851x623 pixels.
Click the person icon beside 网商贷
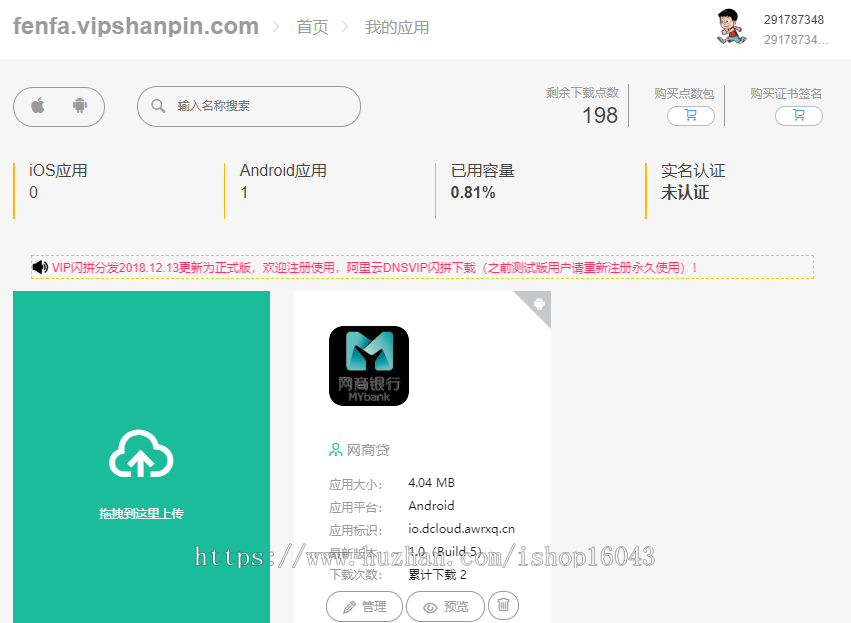coord(335,450)
